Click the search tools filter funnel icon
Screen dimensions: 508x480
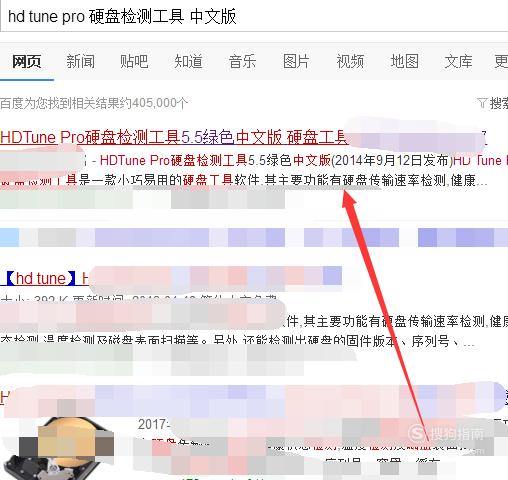click(482, 103)
